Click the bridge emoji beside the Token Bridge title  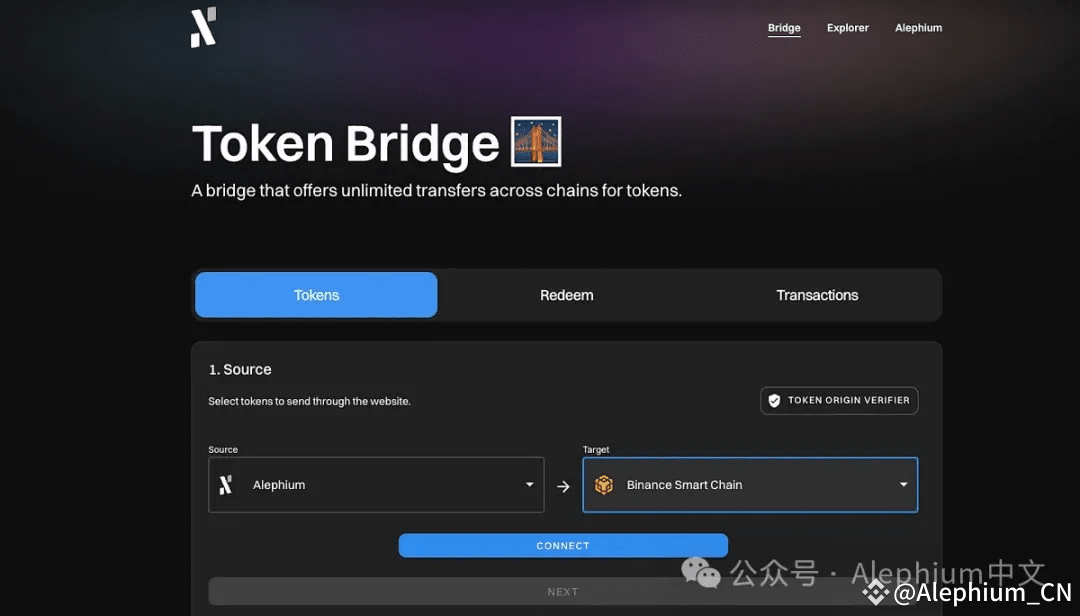536,141
